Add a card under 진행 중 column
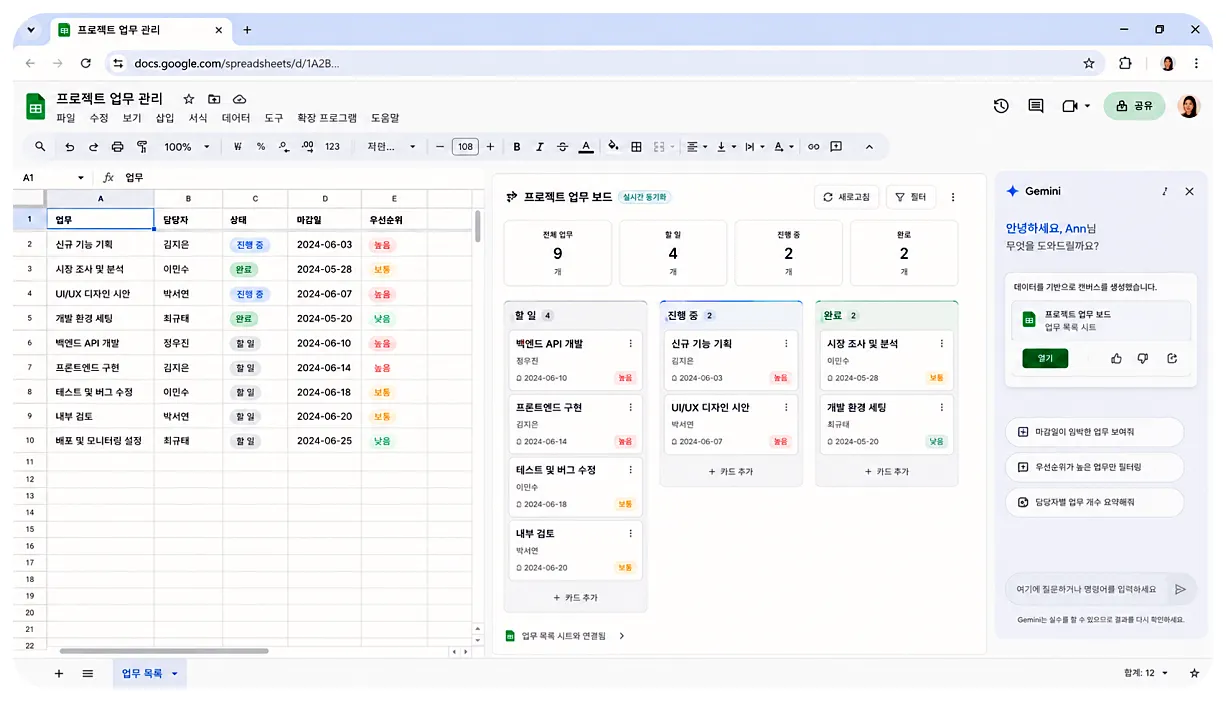Viewport: 1226px width, 701px height. (731, 471)
